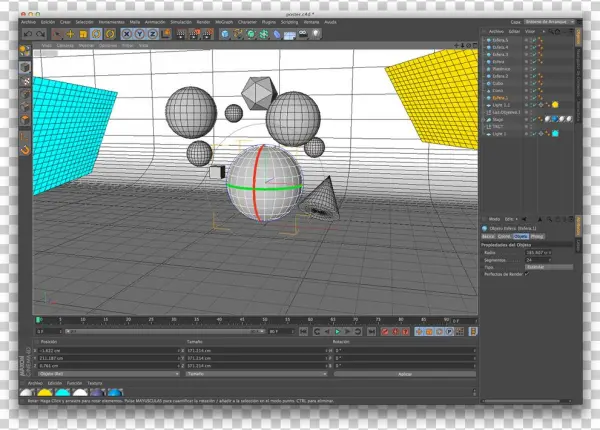Click the Cube primitive icon
This screenshot has height=430, width=600.
(223, 34)
